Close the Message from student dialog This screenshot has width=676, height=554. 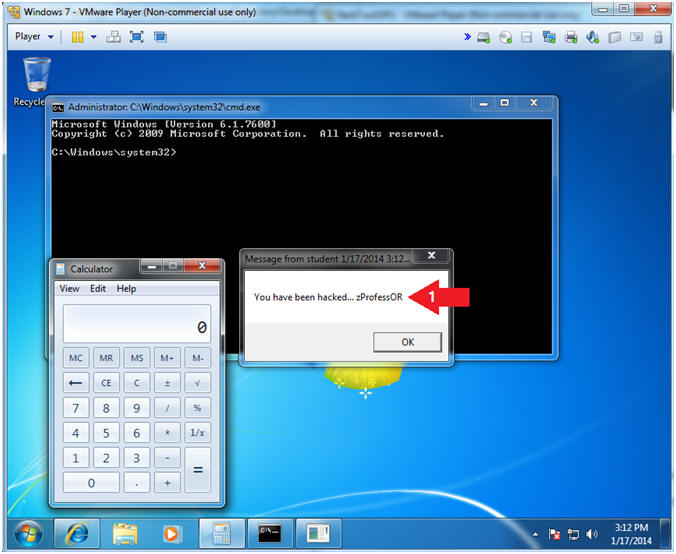(432, 256)
